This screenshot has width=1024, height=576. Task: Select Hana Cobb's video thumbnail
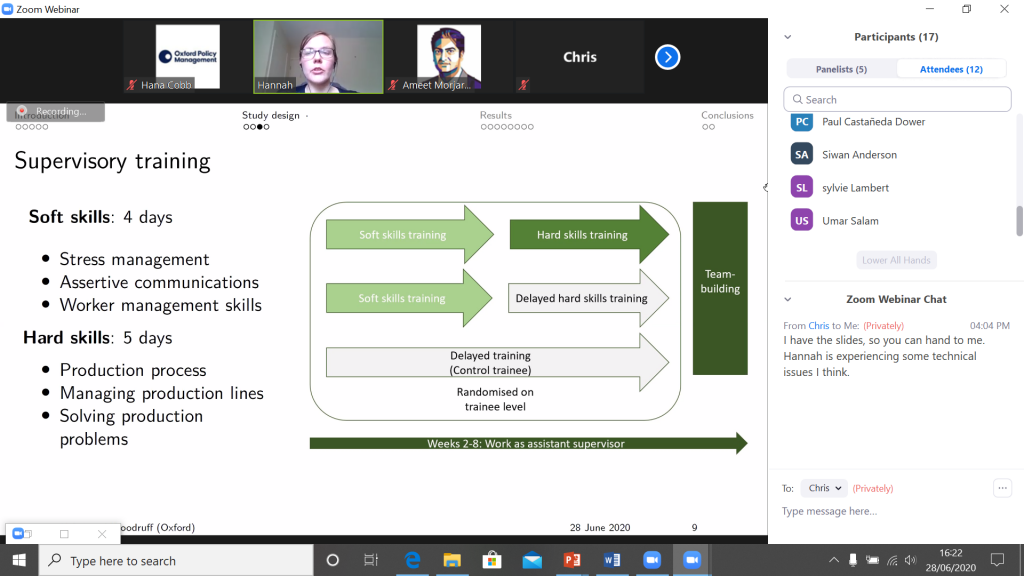(x=187, y=57)
